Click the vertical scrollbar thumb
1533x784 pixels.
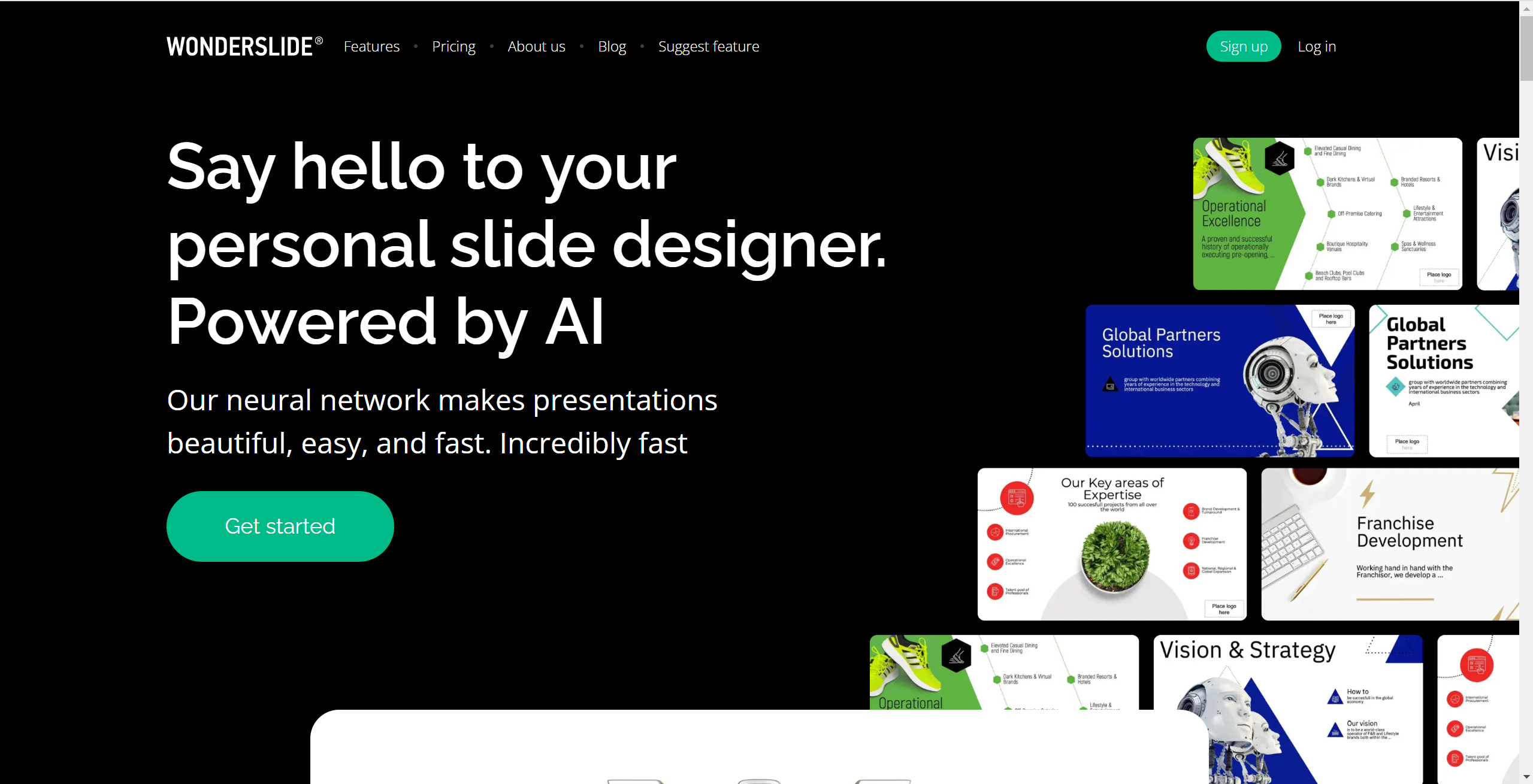click(1526, 48)
